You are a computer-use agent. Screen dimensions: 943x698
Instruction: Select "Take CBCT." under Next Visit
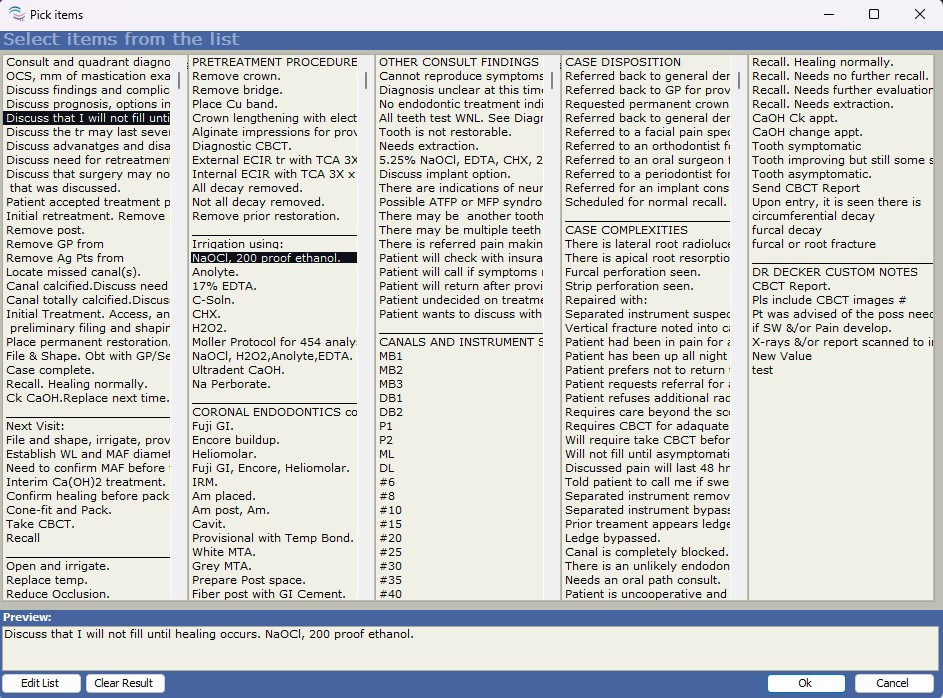[40, 524]
